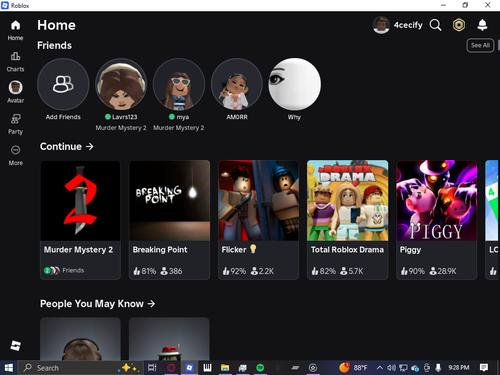Click Flicker's 92% like rating
Viewport: 500px width, 375px height.
(234, 271)
